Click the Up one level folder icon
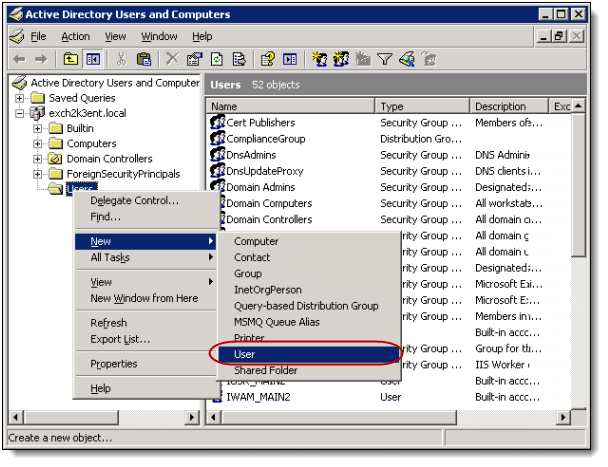 click(x=71, y=59)
